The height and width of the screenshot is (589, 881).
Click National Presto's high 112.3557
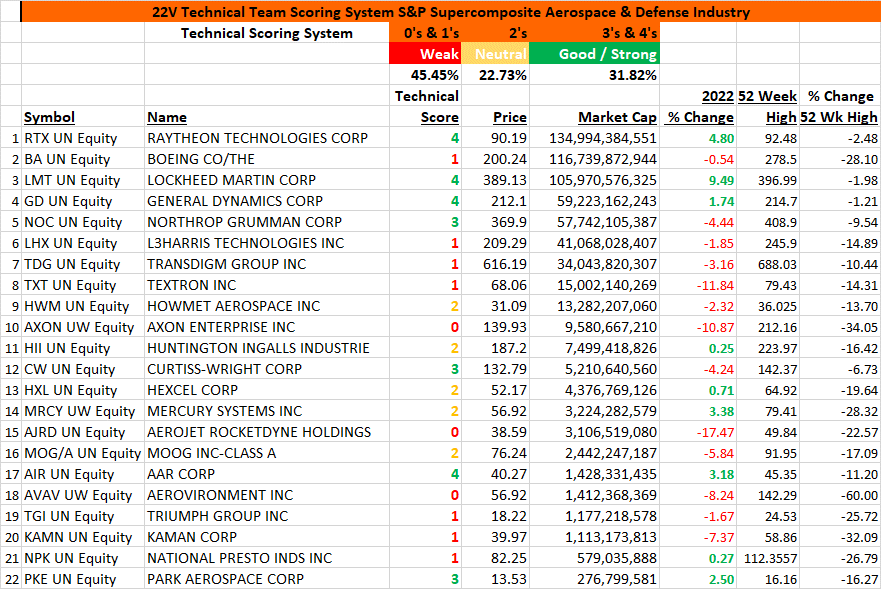768,558
